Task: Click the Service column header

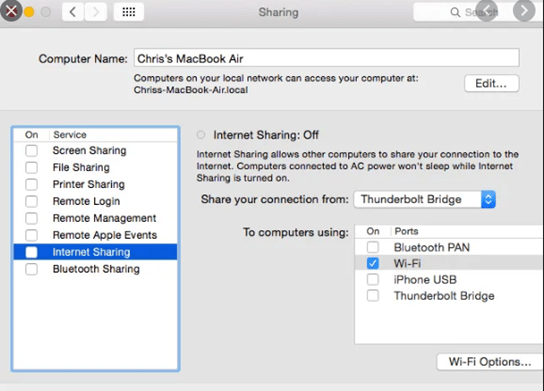Action: click(x=70, y=135)
